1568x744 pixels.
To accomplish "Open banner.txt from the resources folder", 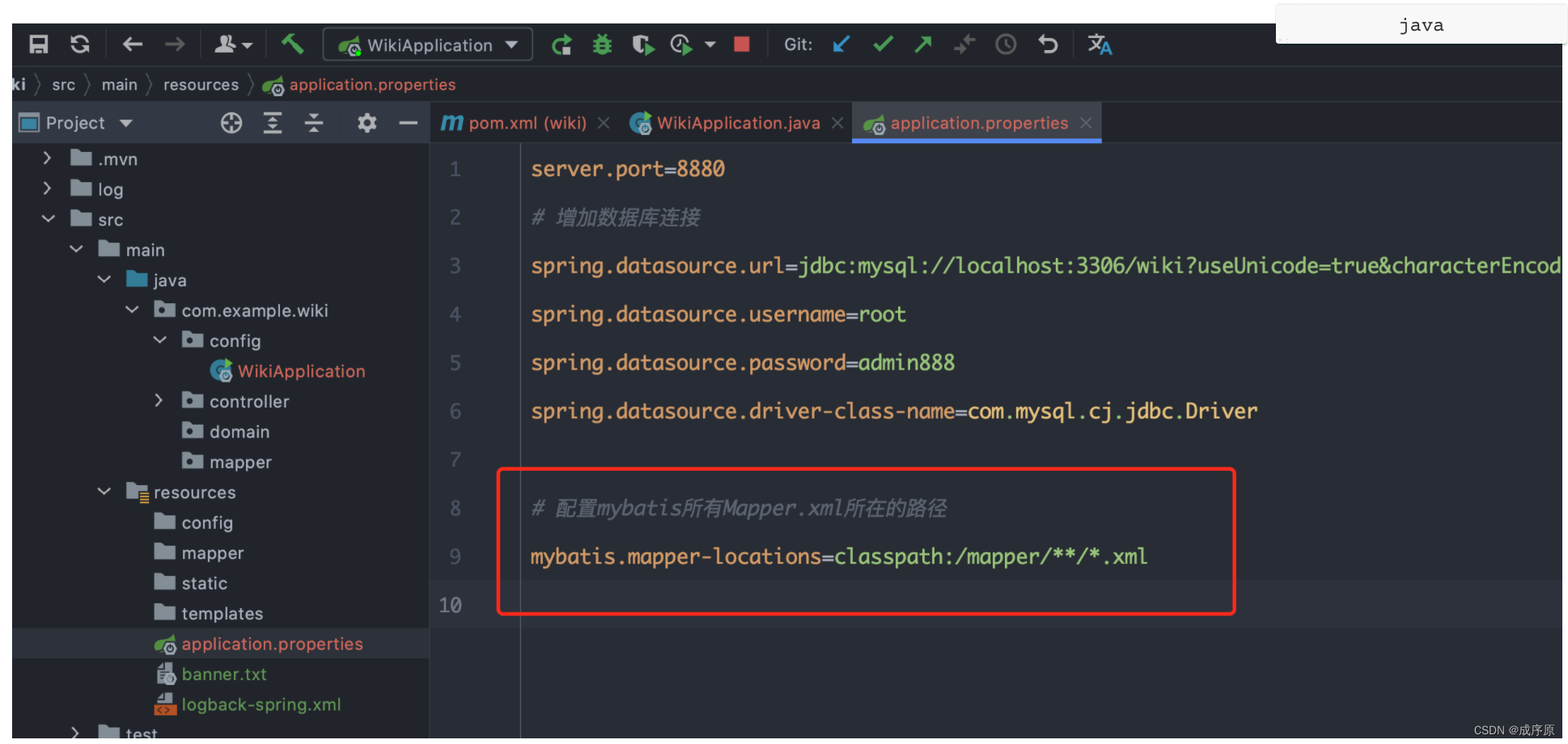I will [224, 674].
